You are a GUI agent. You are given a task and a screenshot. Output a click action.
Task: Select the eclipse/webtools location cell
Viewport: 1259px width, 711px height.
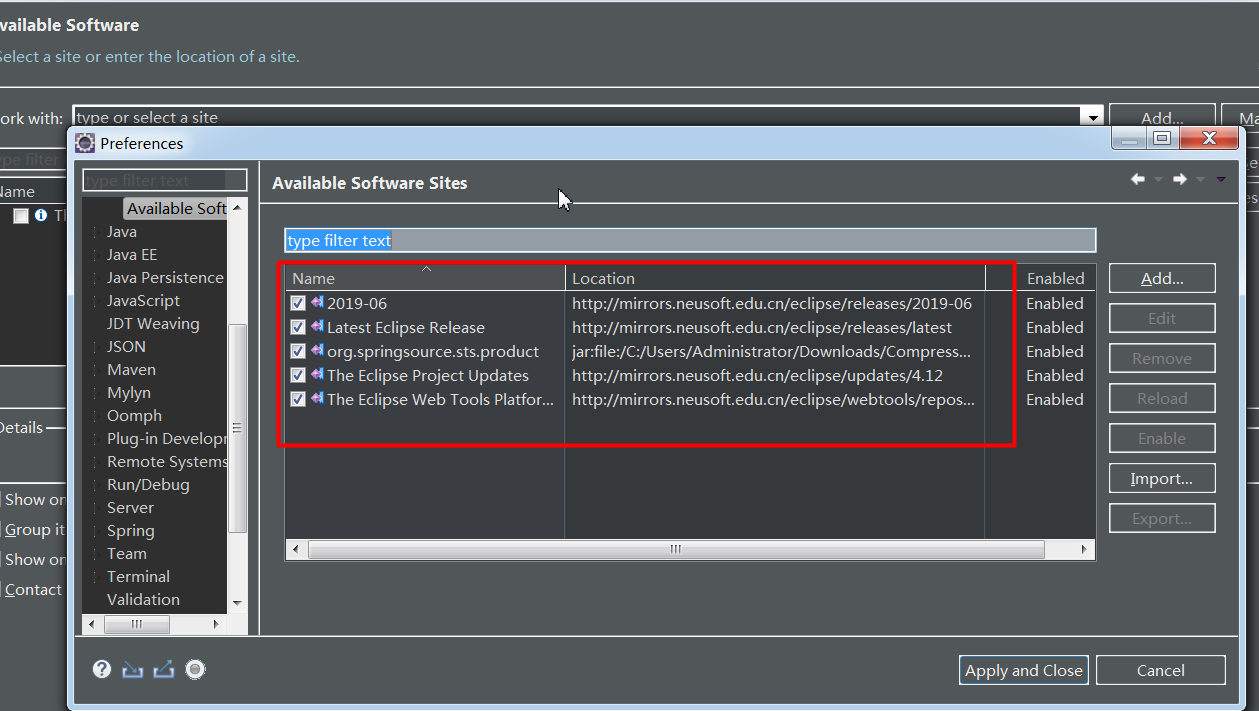point(775,399)
